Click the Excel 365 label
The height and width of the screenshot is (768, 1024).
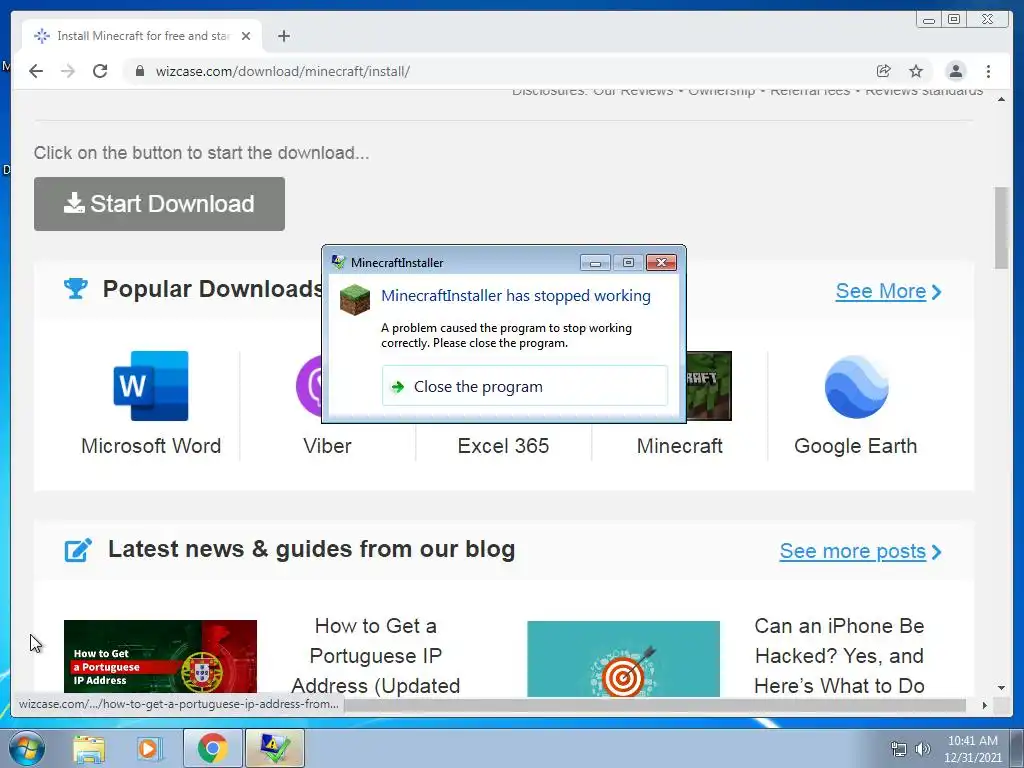503,446
